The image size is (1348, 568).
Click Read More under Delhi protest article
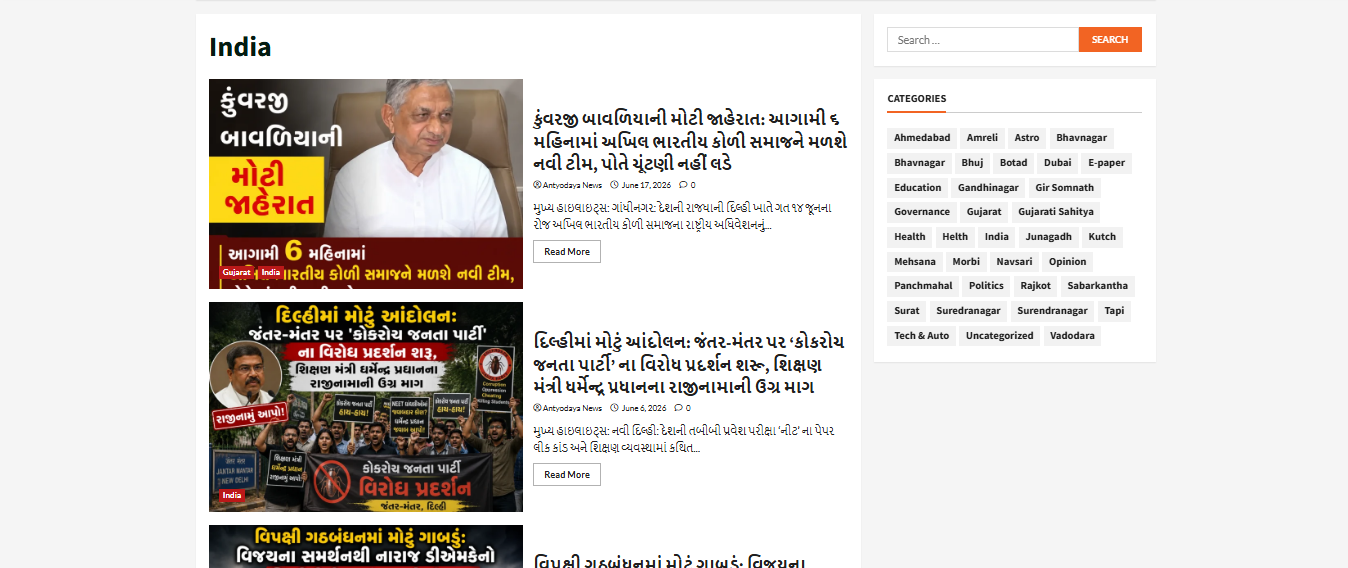(x=567, y=475)
